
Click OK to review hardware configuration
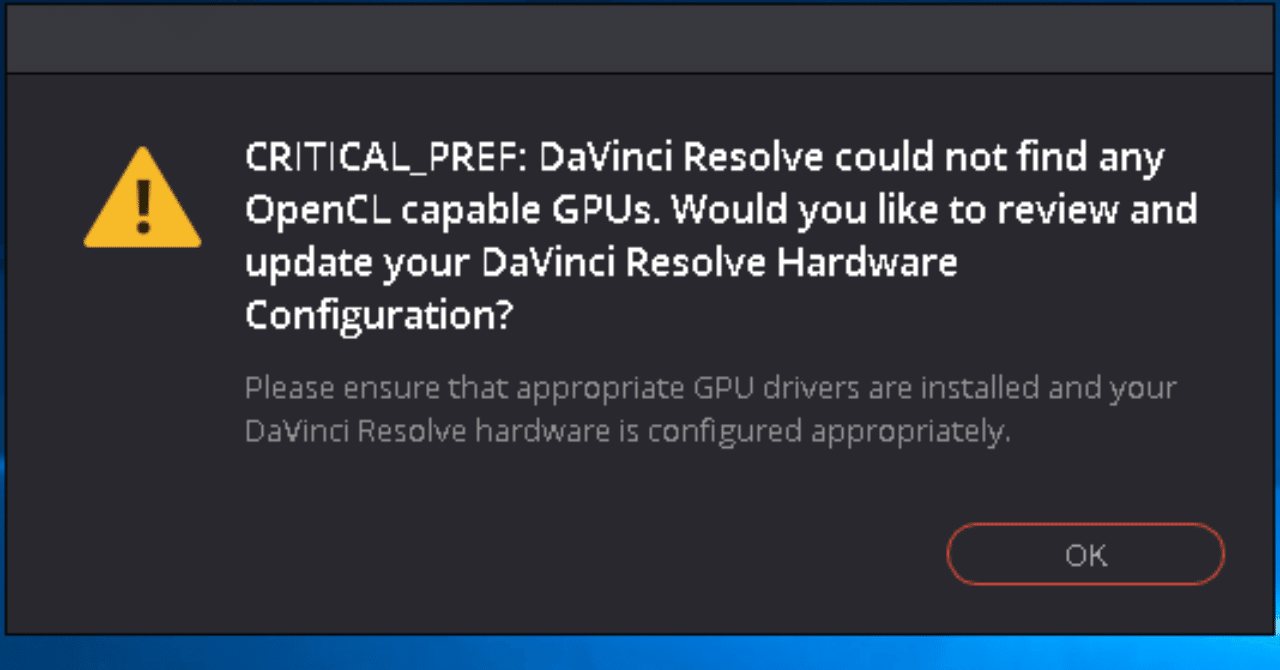[x=1086, y=554]
